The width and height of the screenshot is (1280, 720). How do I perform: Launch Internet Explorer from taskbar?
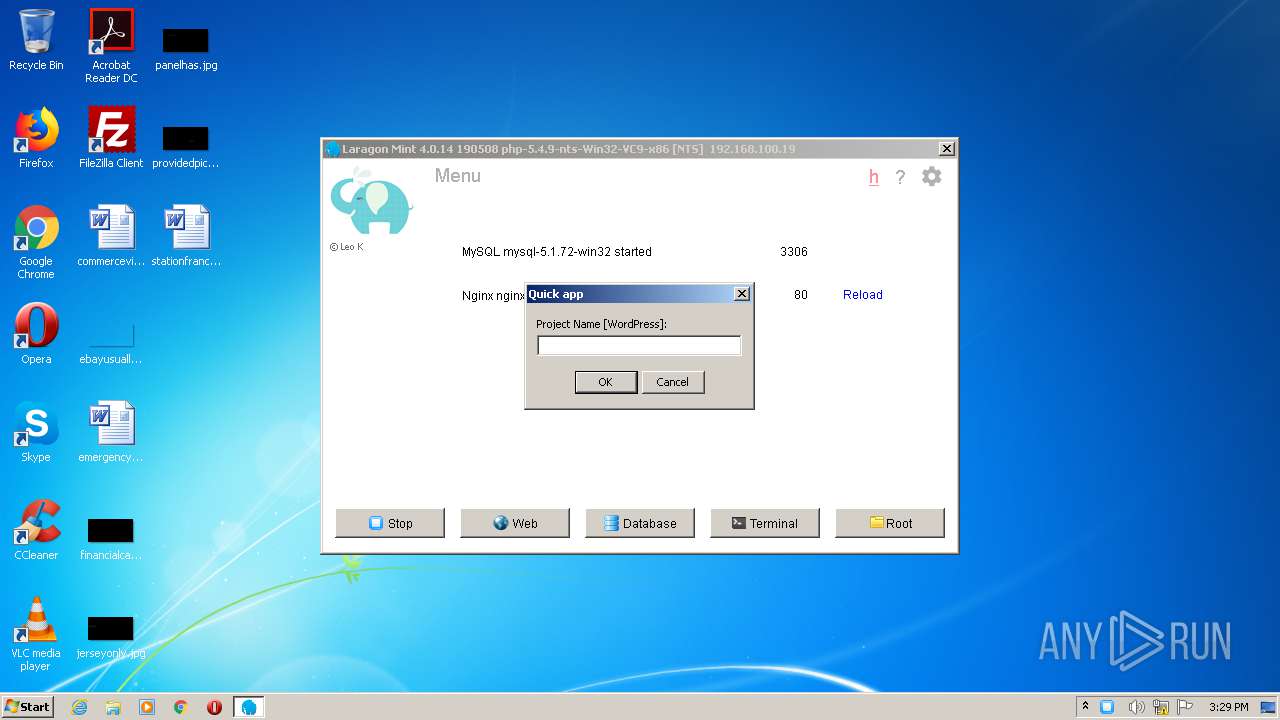point(79,707)
